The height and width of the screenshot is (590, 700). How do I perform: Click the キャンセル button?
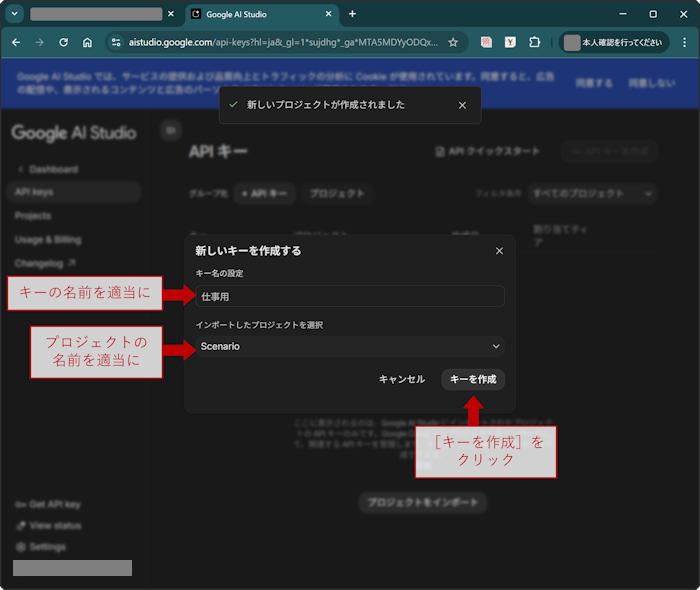pos(402,379)
